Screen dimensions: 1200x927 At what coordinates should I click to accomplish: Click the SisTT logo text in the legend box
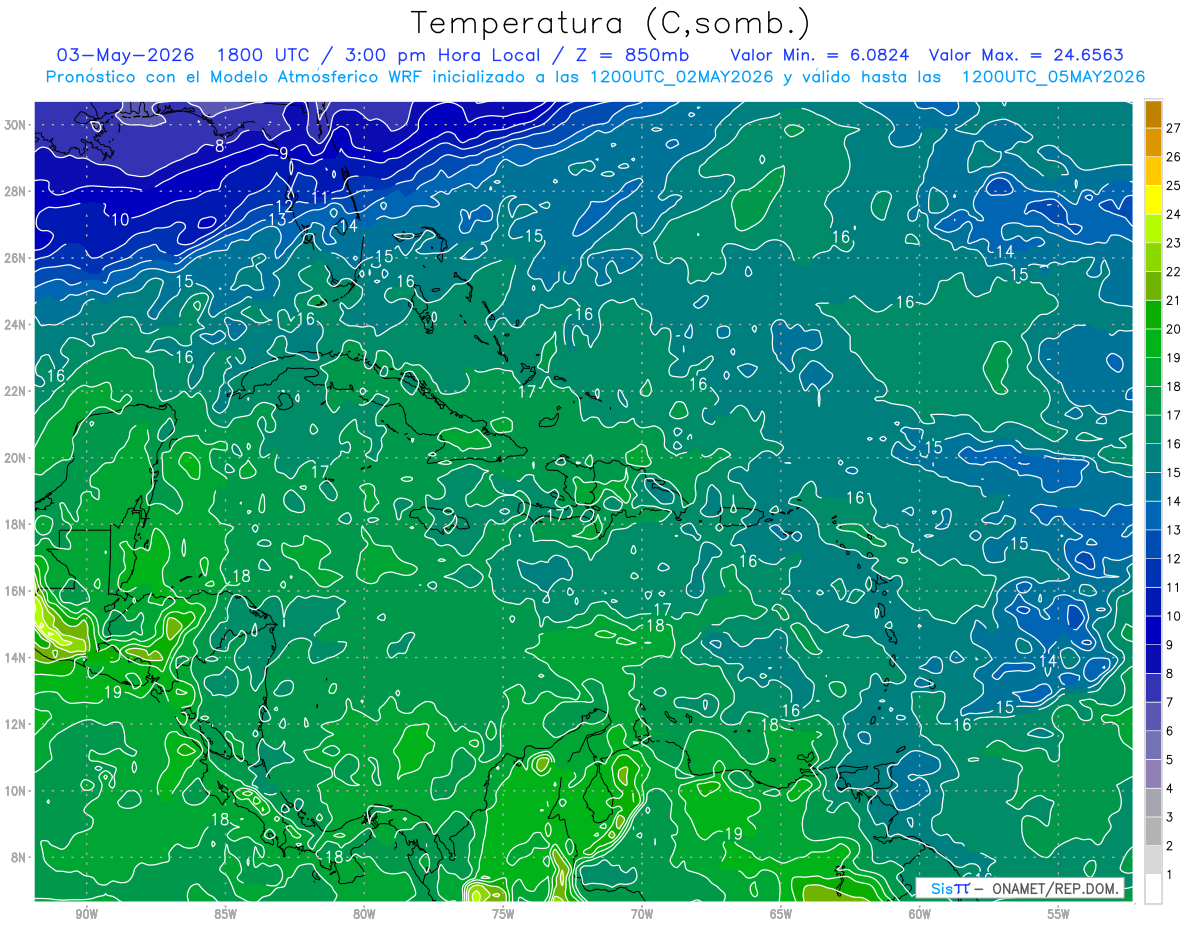[950, 888]
